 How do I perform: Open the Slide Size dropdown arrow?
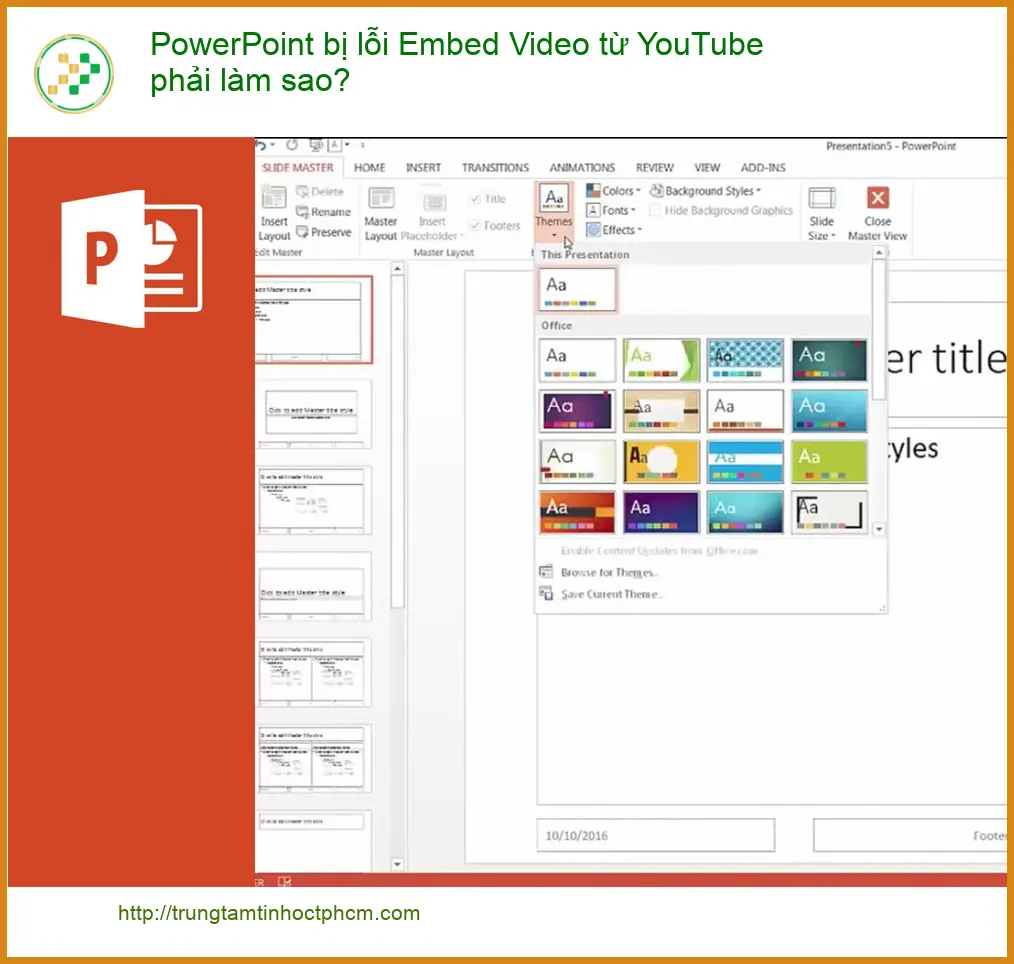tap(833, 236)
